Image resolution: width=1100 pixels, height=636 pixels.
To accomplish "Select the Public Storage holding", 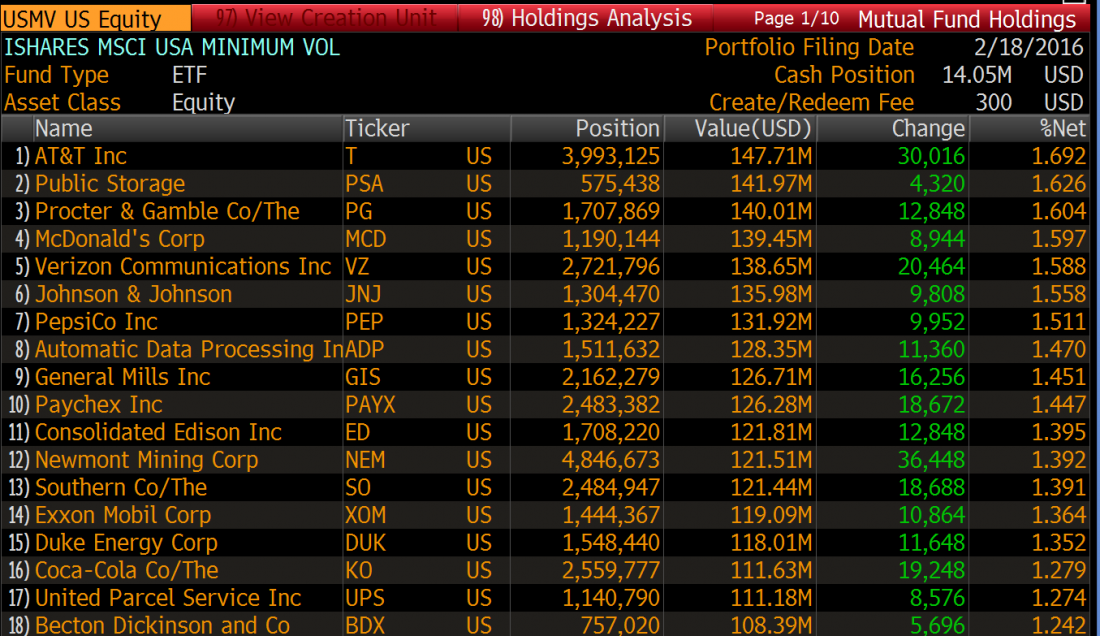I will (x=110, y=184).
